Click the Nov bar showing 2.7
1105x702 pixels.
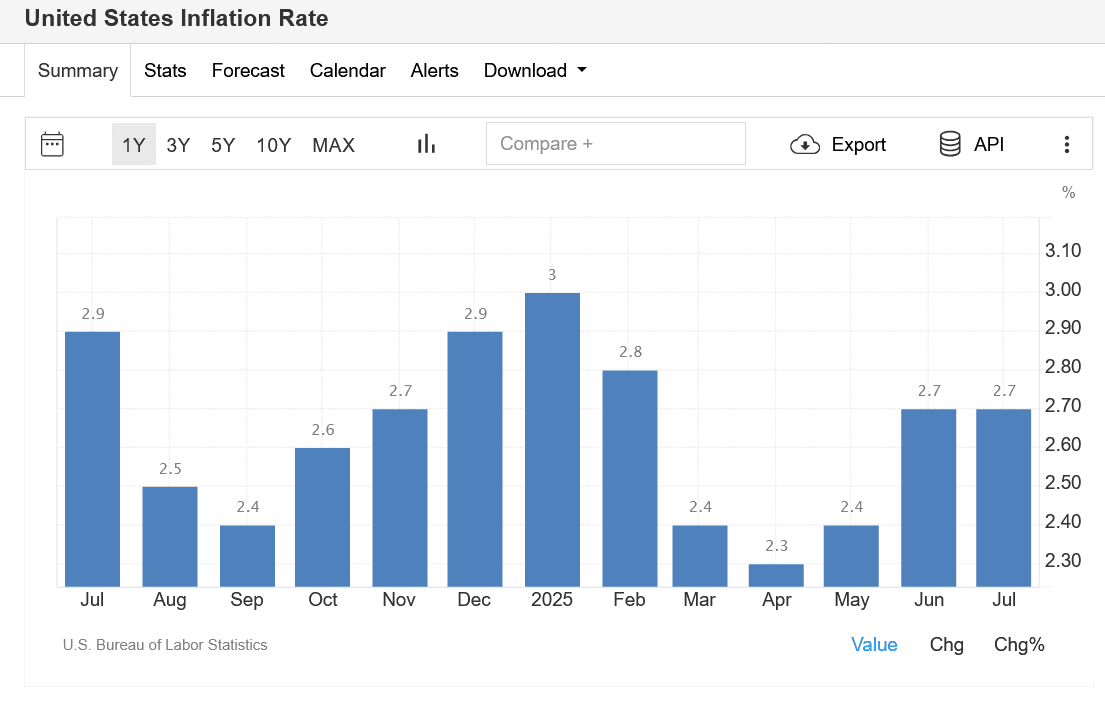point(400,498)
